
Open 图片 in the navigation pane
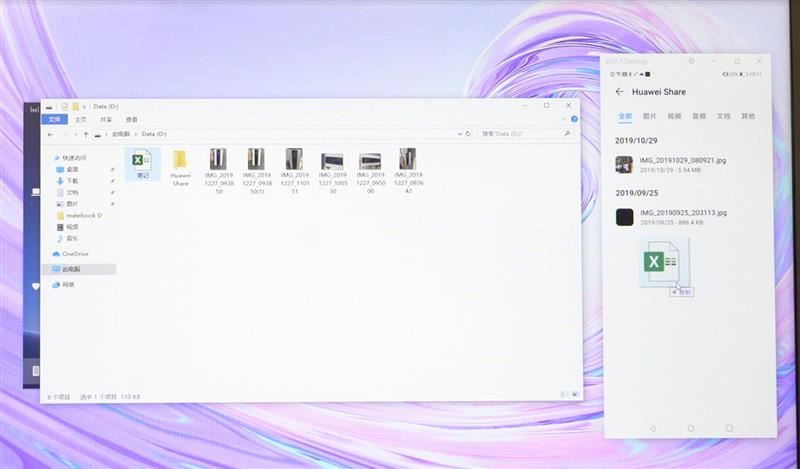[72, 204]
